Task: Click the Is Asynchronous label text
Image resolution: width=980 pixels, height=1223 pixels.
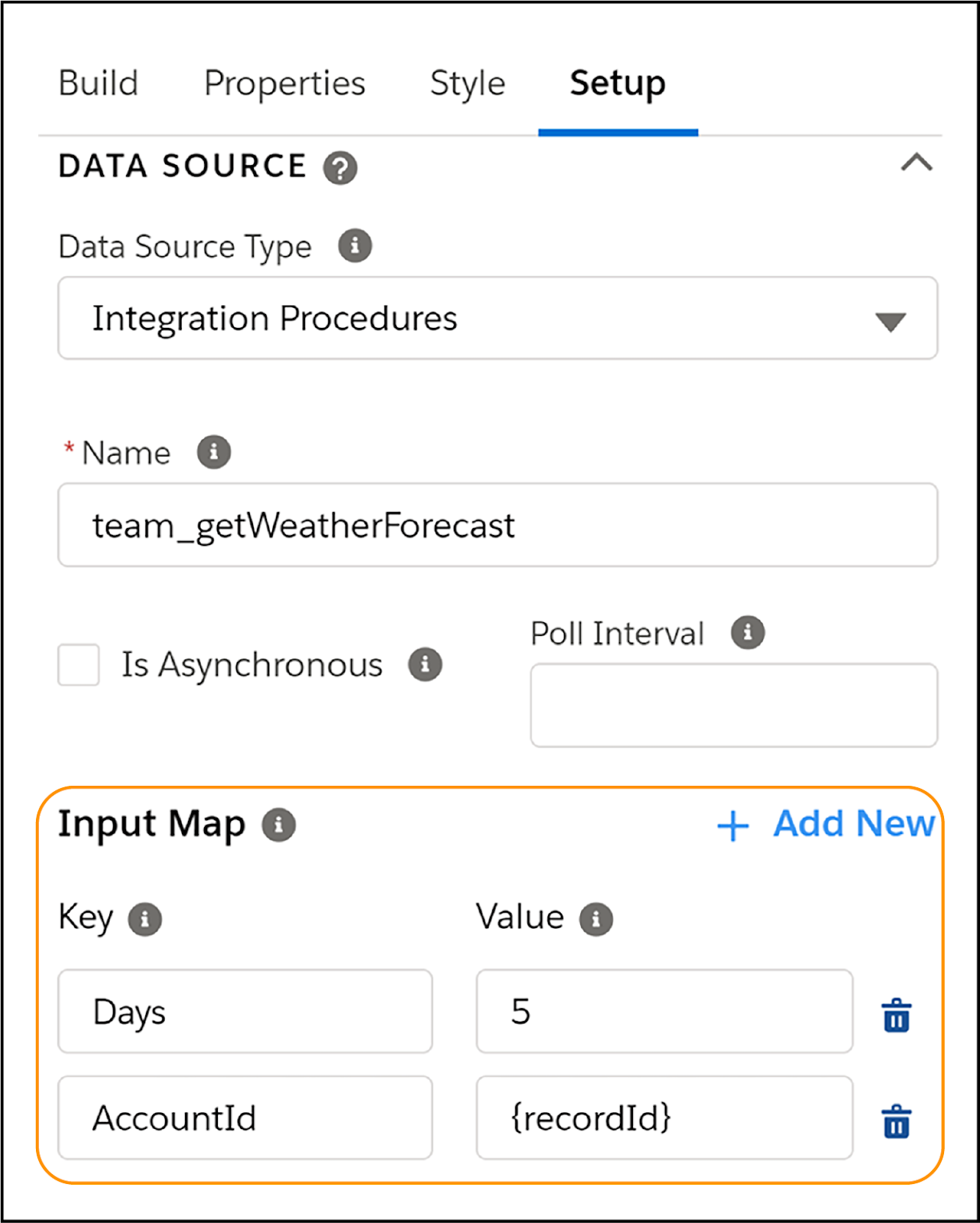Action: (x=252, y=665)
